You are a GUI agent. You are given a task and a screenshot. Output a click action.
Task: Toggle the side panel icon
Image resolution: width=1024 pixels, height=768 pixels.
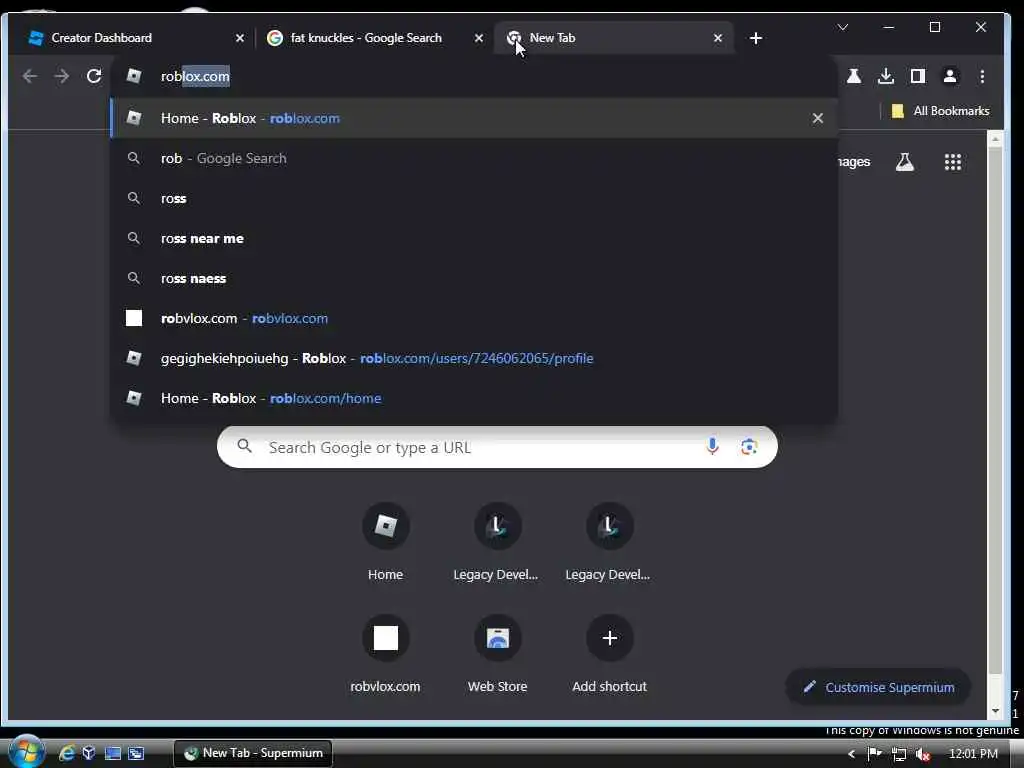click(918, 76)
